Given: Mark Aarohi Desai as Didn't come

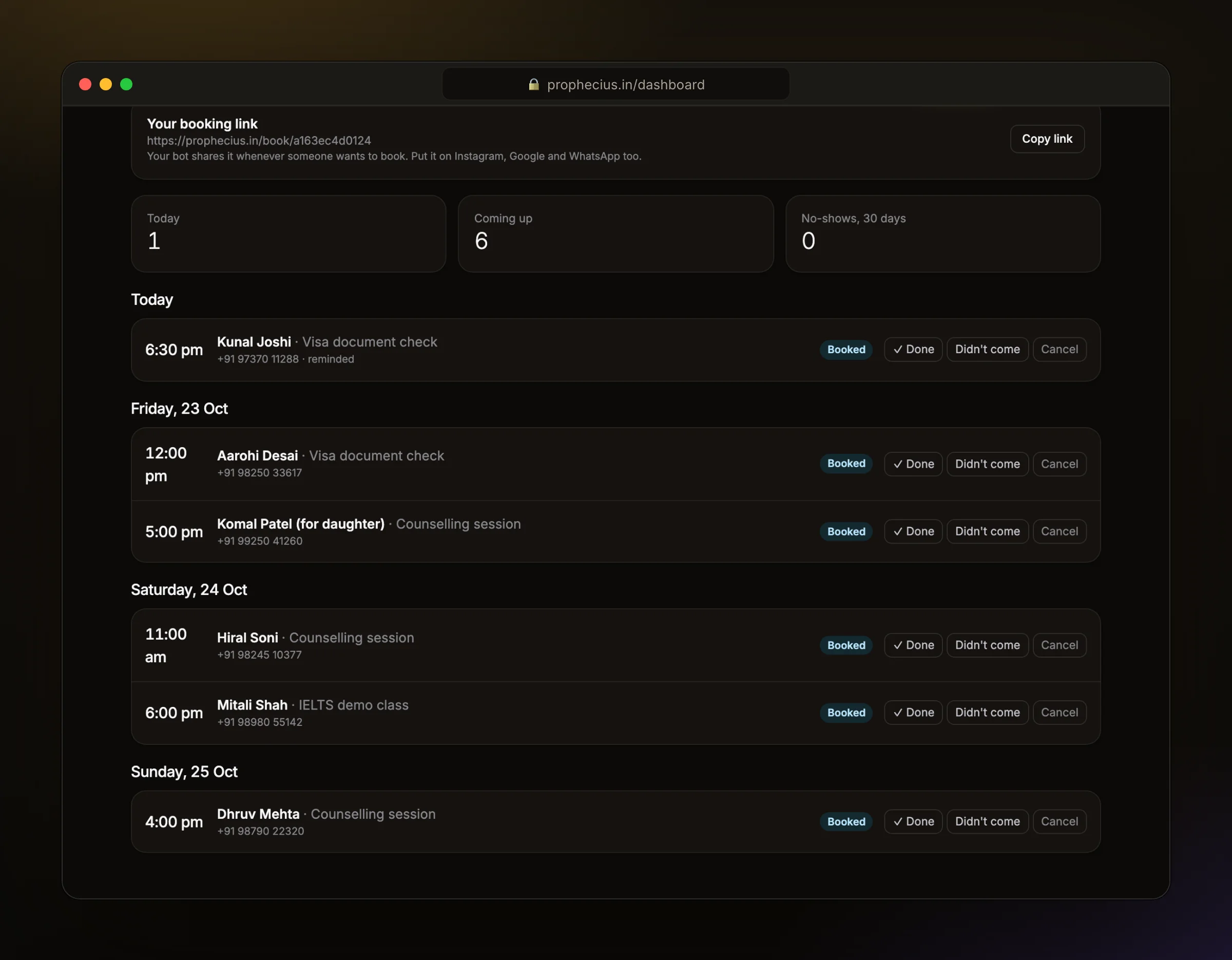Looking at the screenshot, I should pos(987,464).
